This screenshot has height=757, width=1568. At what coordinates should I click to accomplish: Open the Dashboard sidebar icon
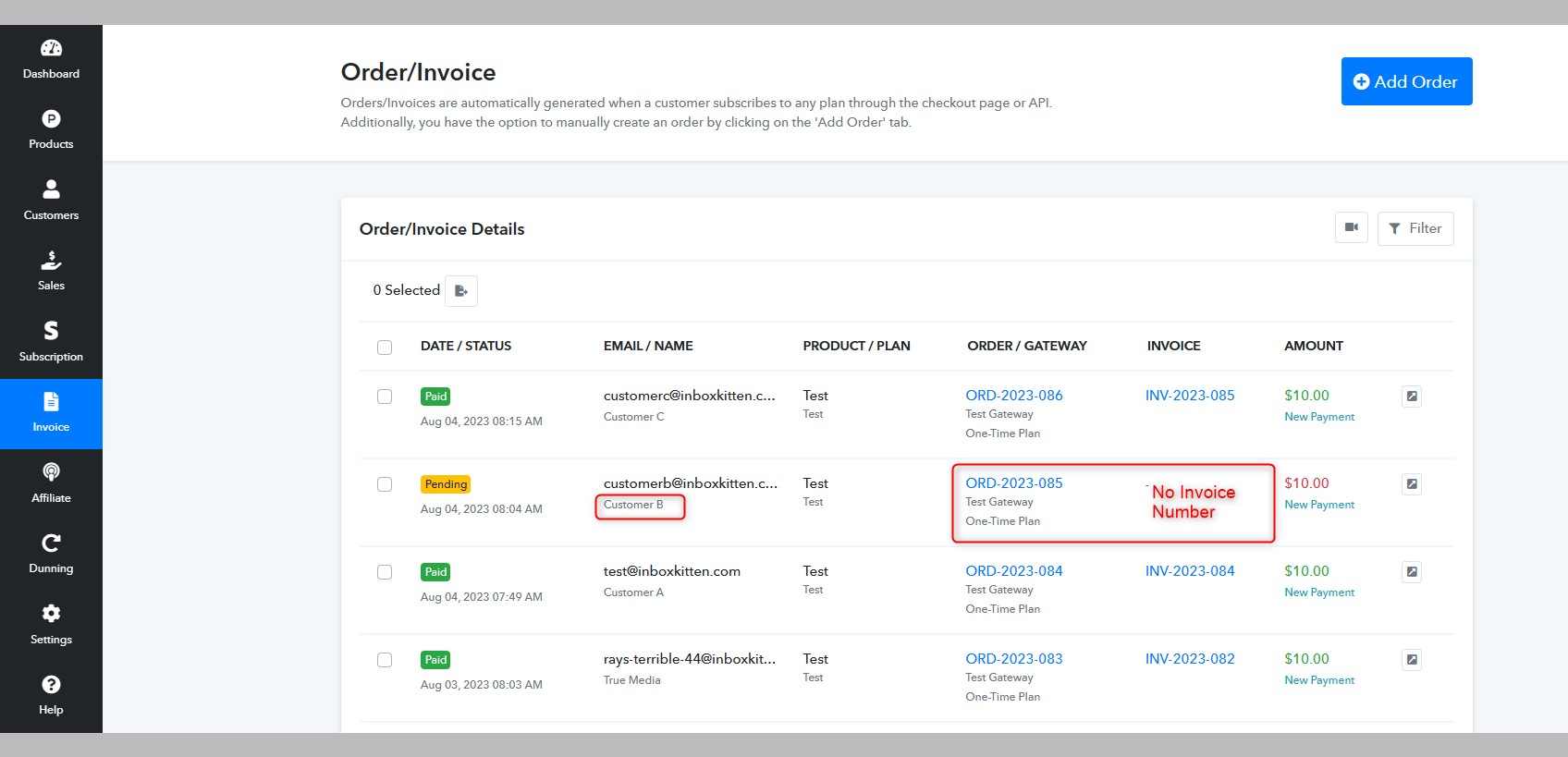click(51, 59)
